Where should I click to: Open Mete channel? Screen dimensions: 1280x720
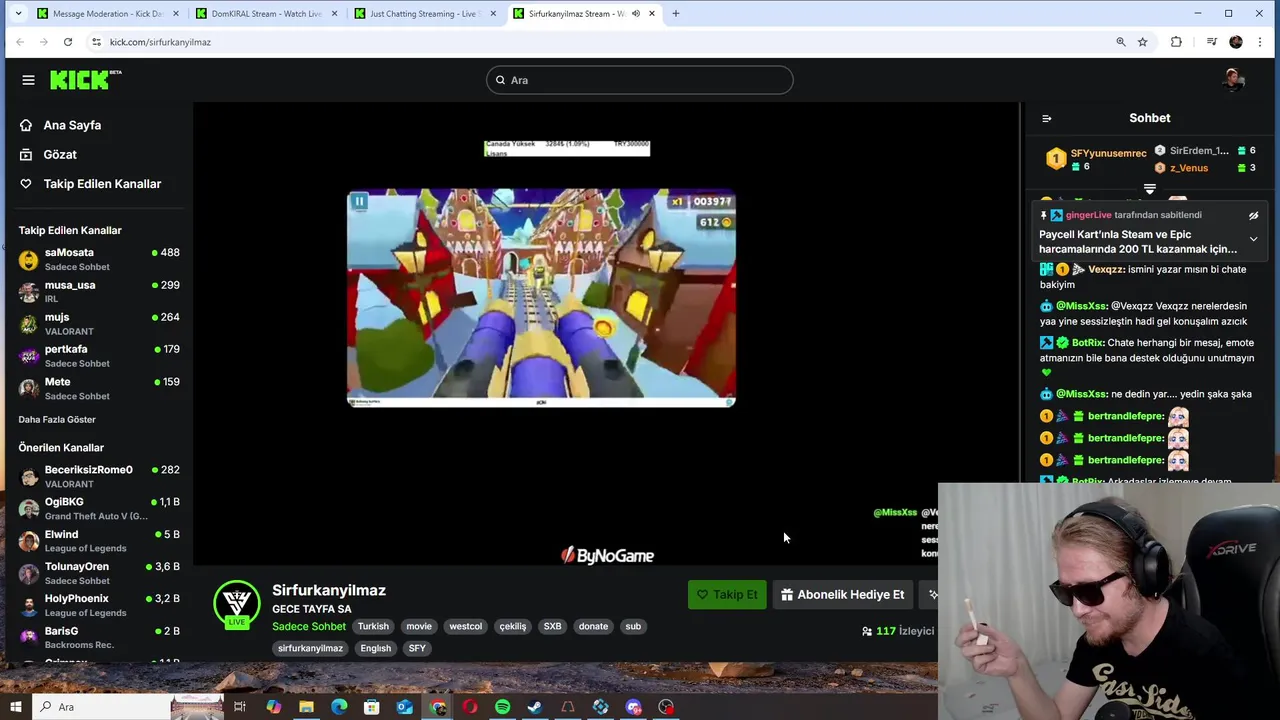[x=97, y=388]
